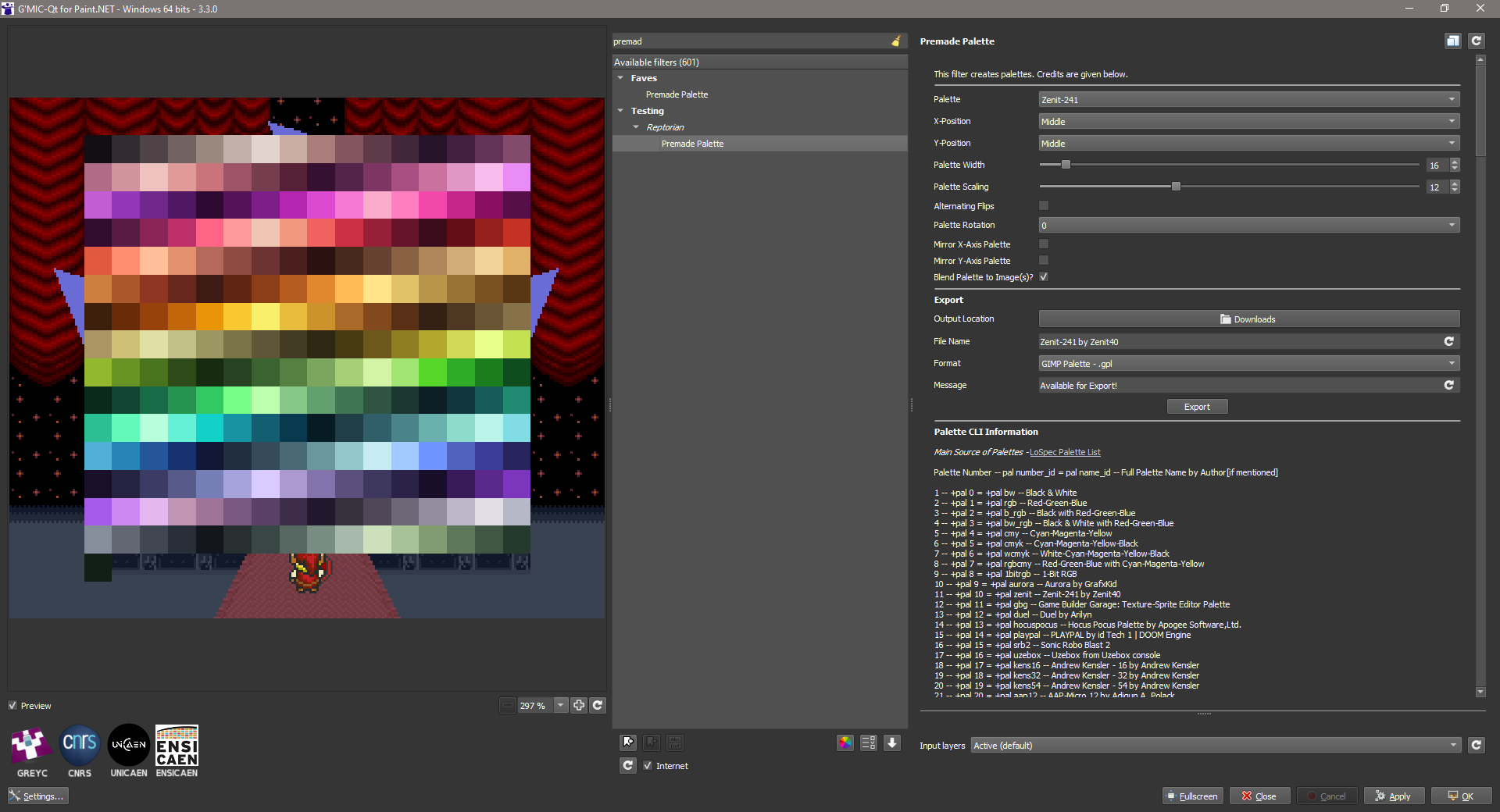
Task: Click the filter selection mode checklist icon
Action: [x=868, y=743]
